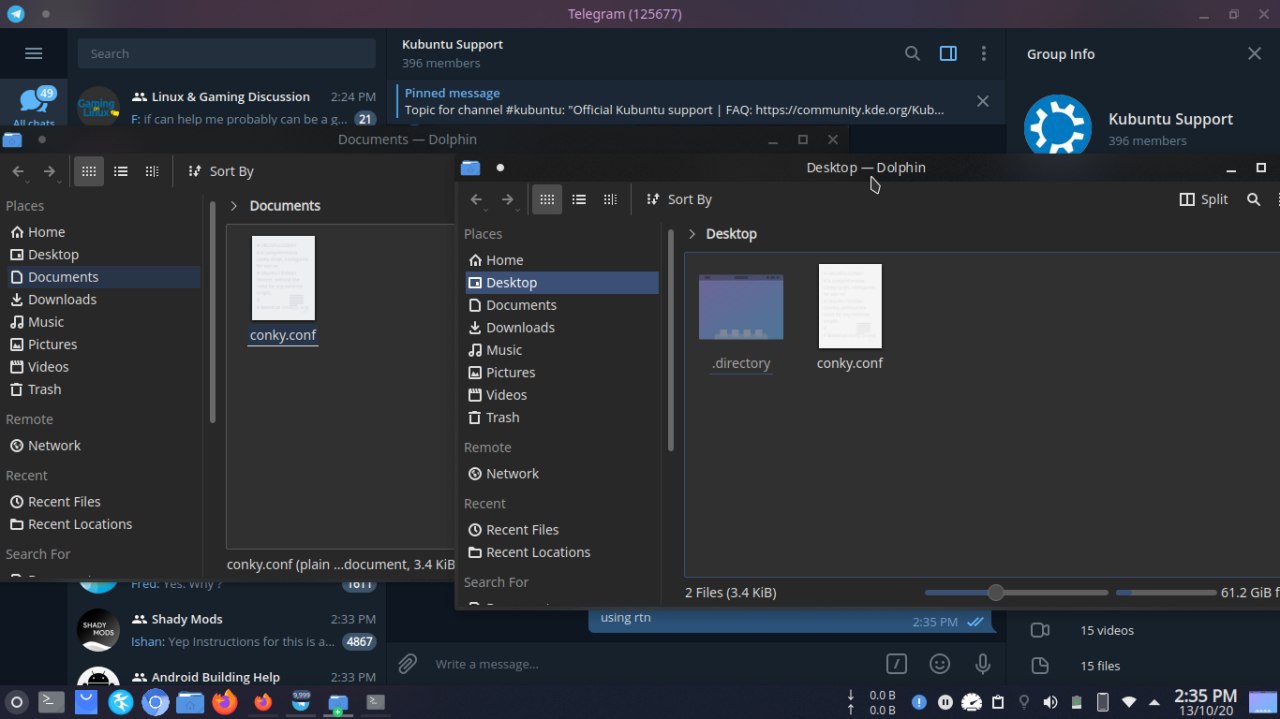This screenshot has height=719, width=1280.
Task: Open the three-dot menu in the Kubuntu Support header
Action: [984, 54]
